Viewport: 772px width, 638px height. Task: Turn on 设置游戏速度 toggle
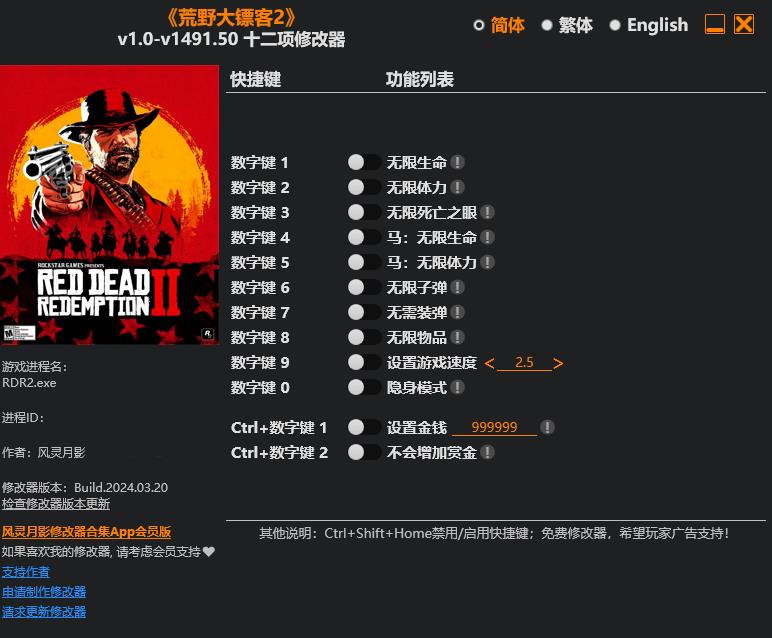coord(364,362)
